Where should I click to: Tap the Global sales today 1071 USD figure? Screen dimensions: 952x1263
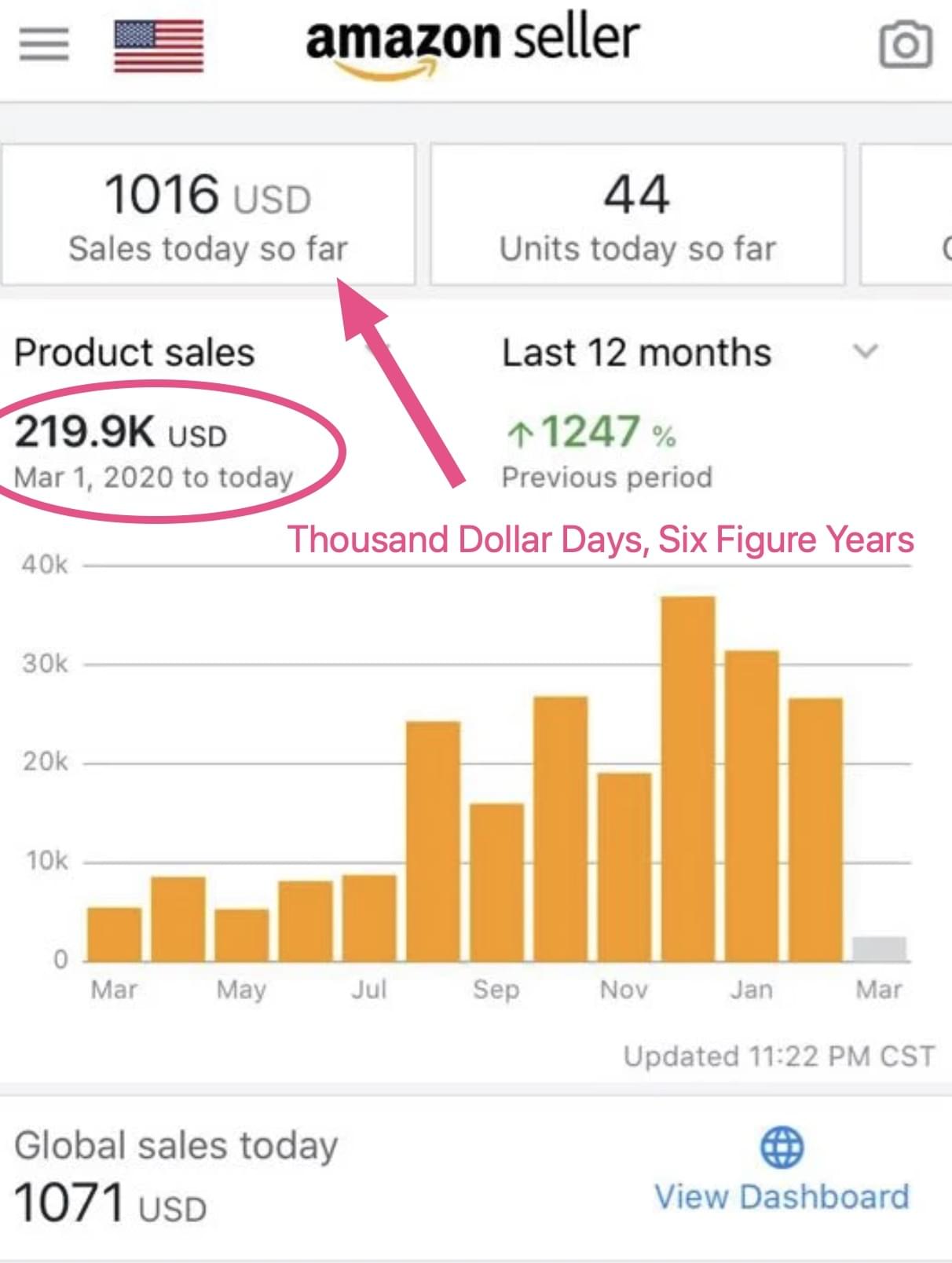pyautogui.click(x=111, y=1203)
